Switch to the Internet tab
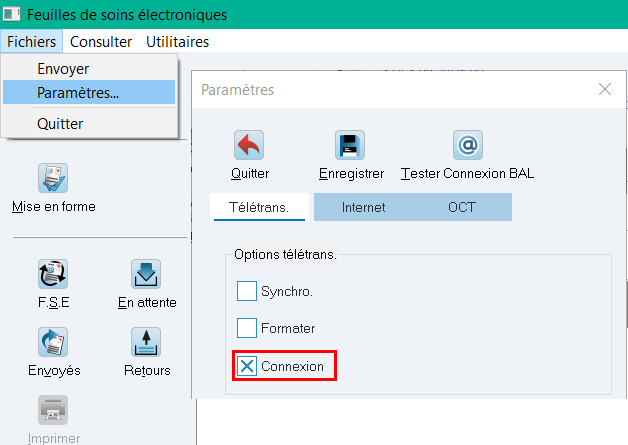 (x=363, y=207)
